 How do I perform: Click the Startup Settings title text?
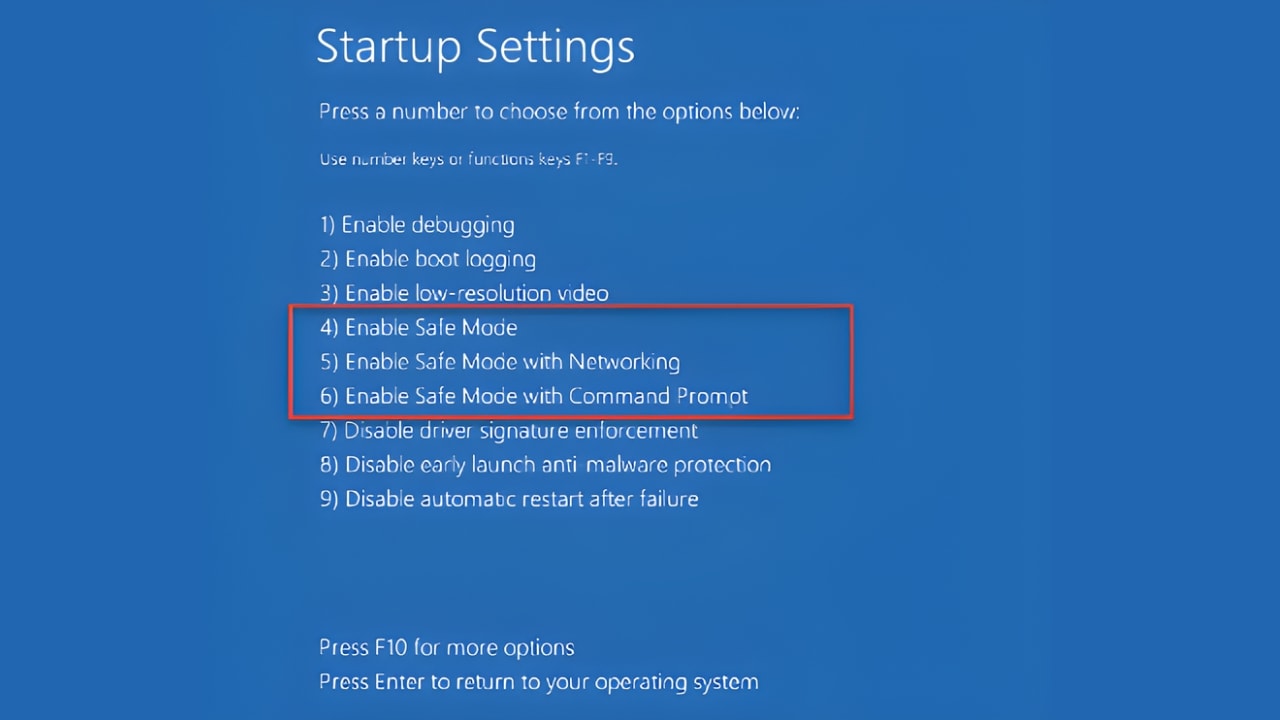475,46
